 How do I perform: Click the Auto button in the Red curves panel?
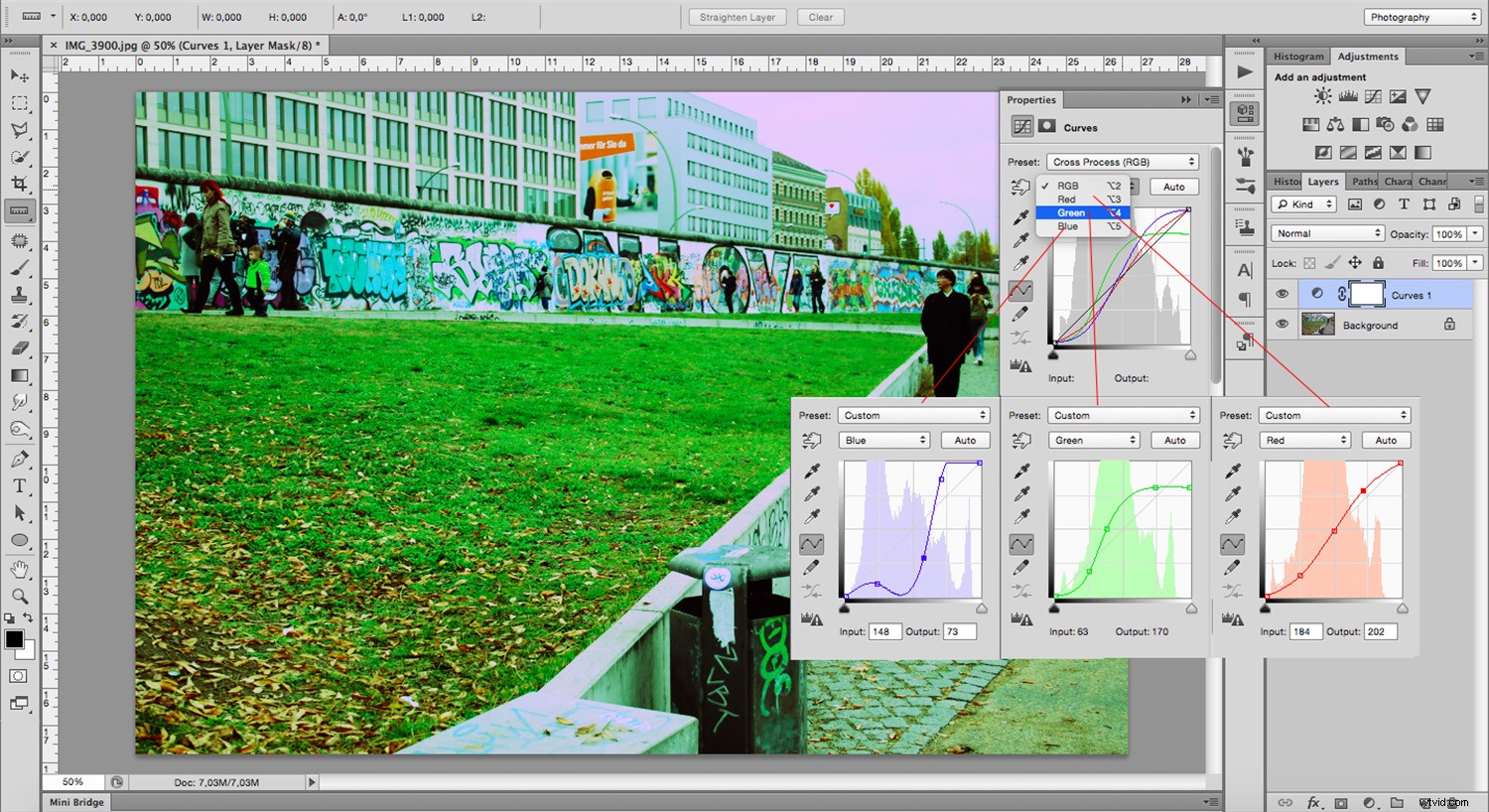point(1386,440)
